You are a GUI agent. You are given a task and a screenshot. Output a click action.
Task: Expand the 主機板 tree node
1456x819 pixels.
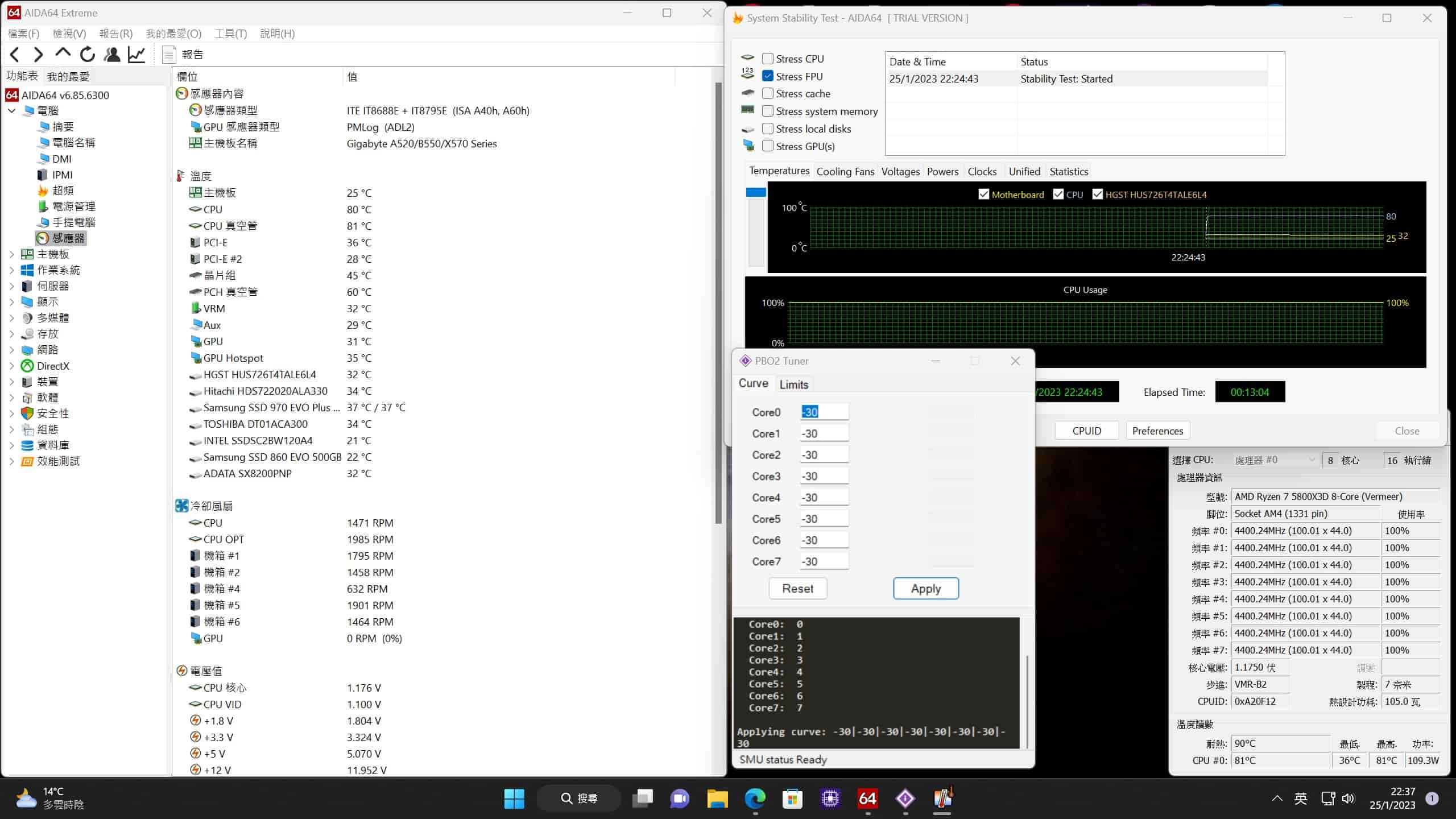point(12,254)
